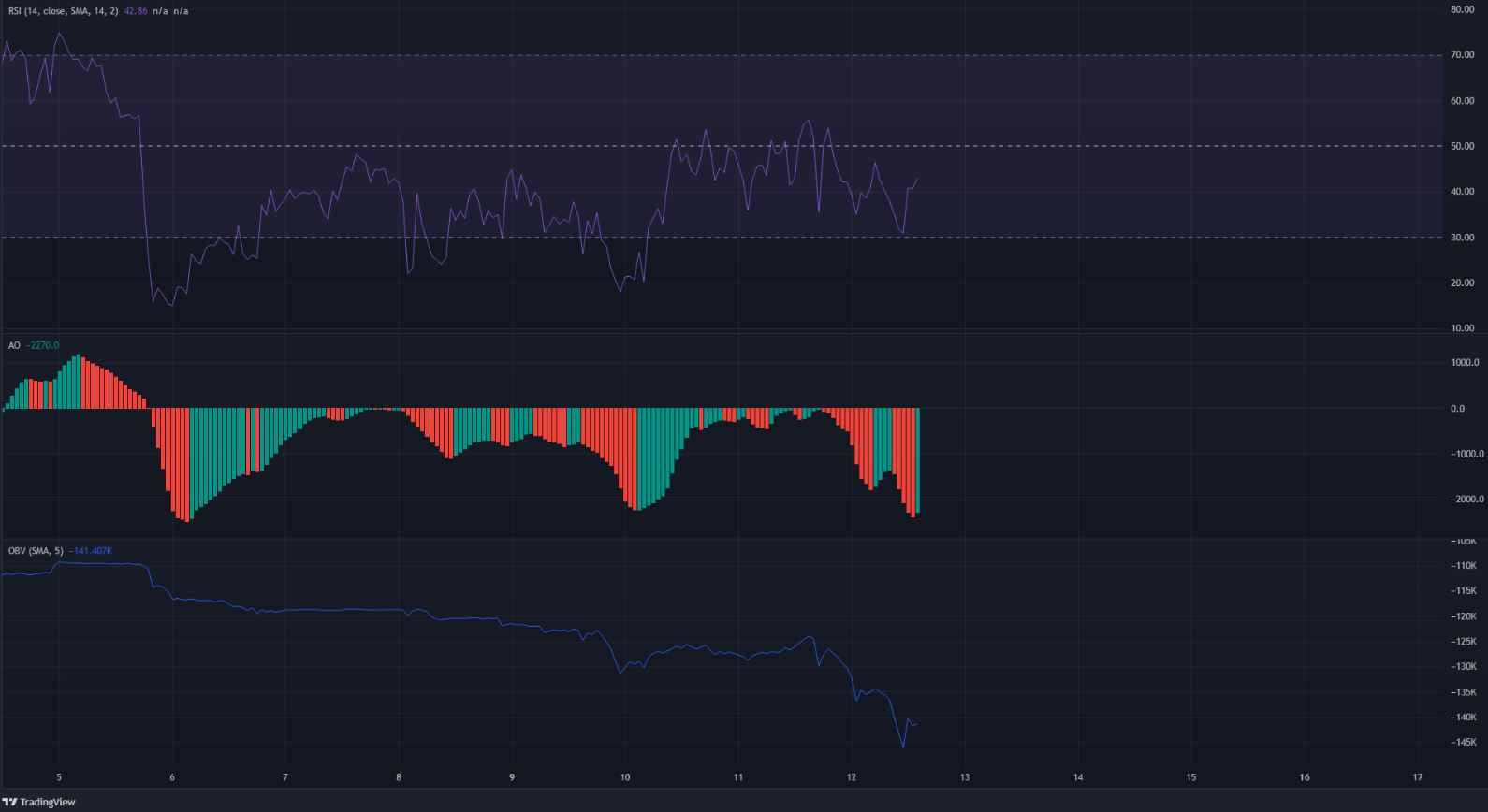Click date 17 on the time axis
The height and width of the screenshot is (812, 1488).
1418,777
